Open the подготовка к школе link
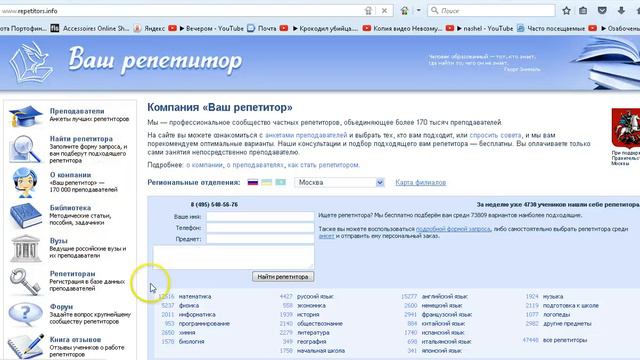Image resolution: width=640 pixels, height=360 pixels. (570, 305)
